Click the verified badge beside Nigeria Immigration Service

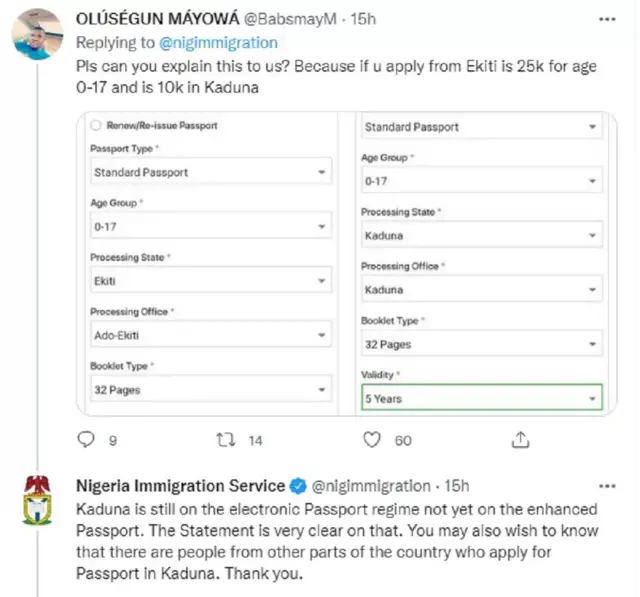[x=298, y=486]
